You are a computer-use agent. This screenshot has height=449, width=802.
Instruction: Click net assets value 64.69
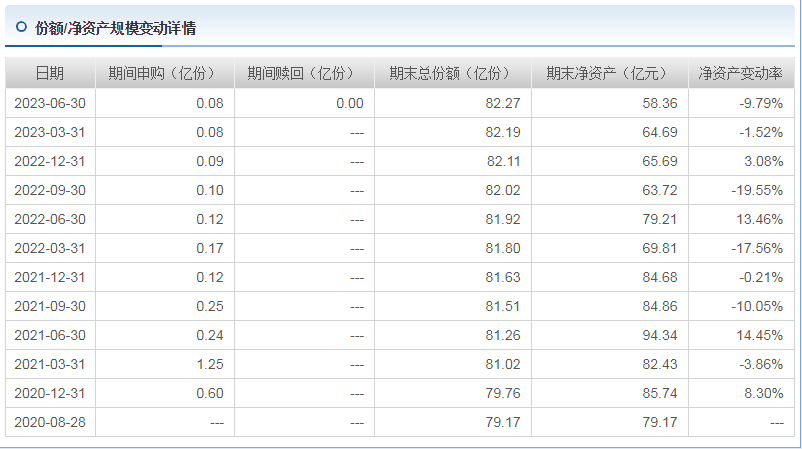click(660, 132)
